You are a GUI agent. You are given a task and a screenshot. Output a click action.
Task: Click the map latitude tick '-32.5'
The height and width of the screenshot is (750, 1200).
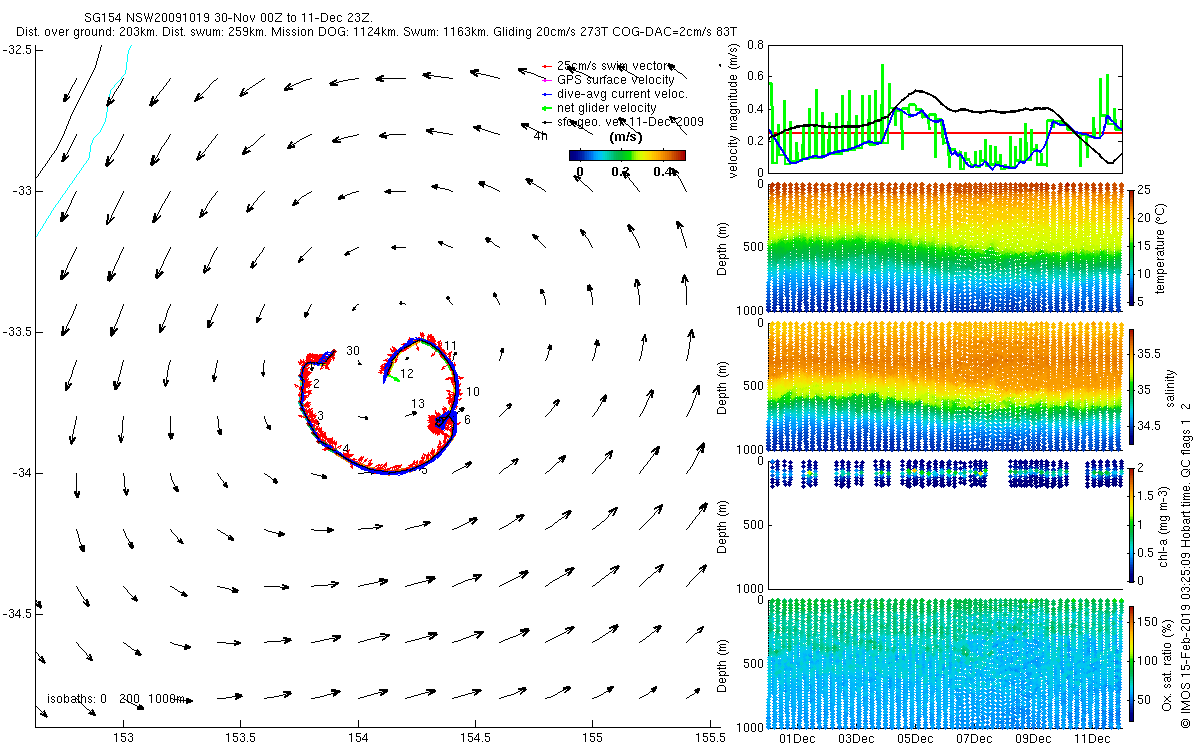18,49
